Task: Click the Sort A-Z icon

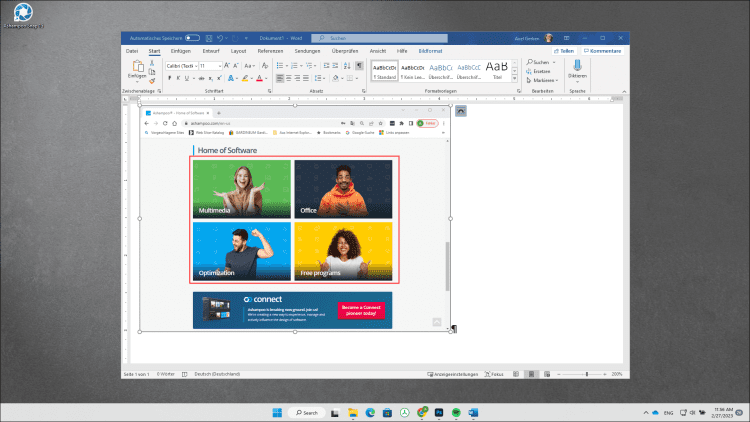Action: pos(347,66)
